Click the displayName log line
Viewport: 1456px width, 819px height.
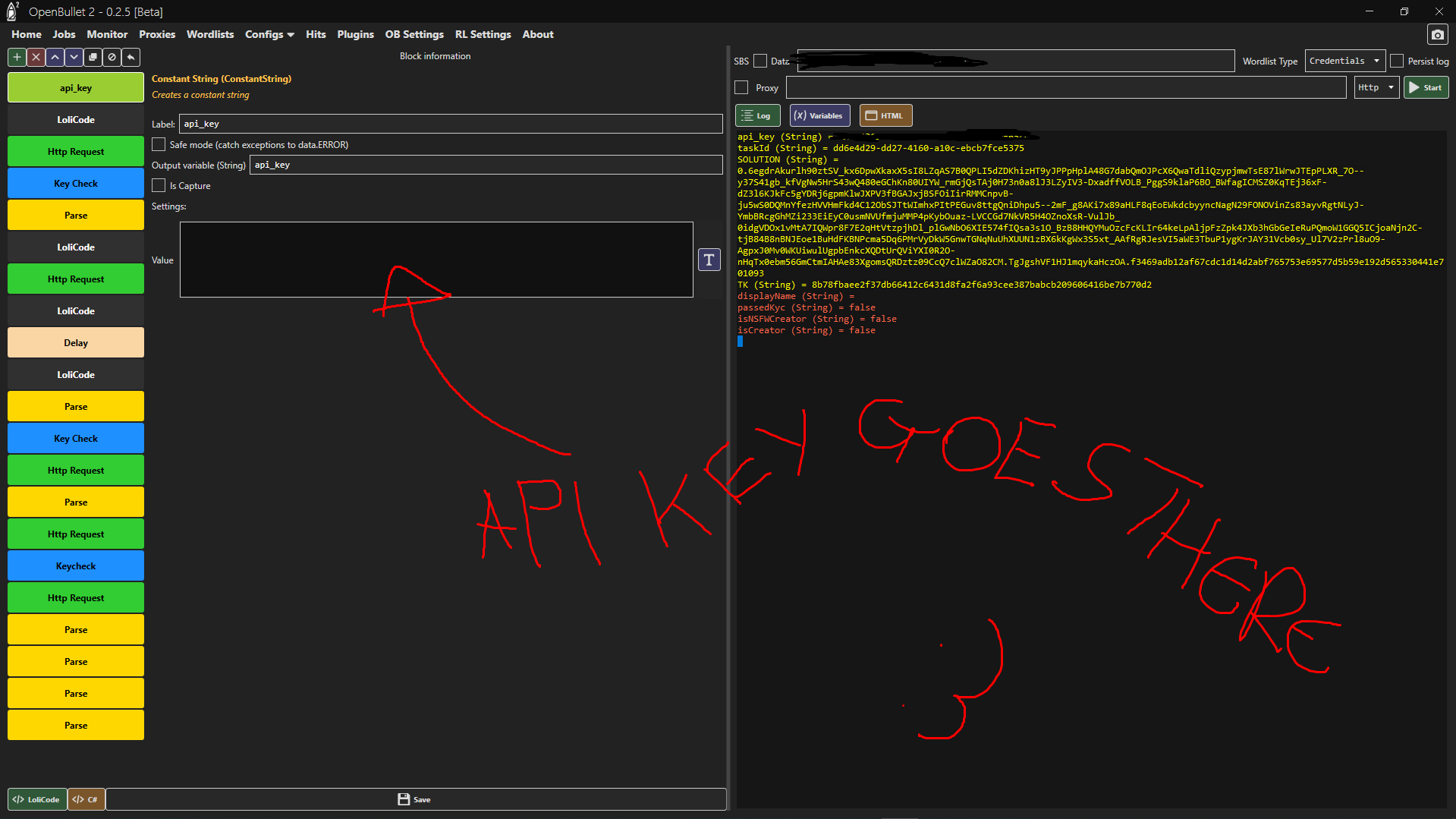(x=795, y=296)
